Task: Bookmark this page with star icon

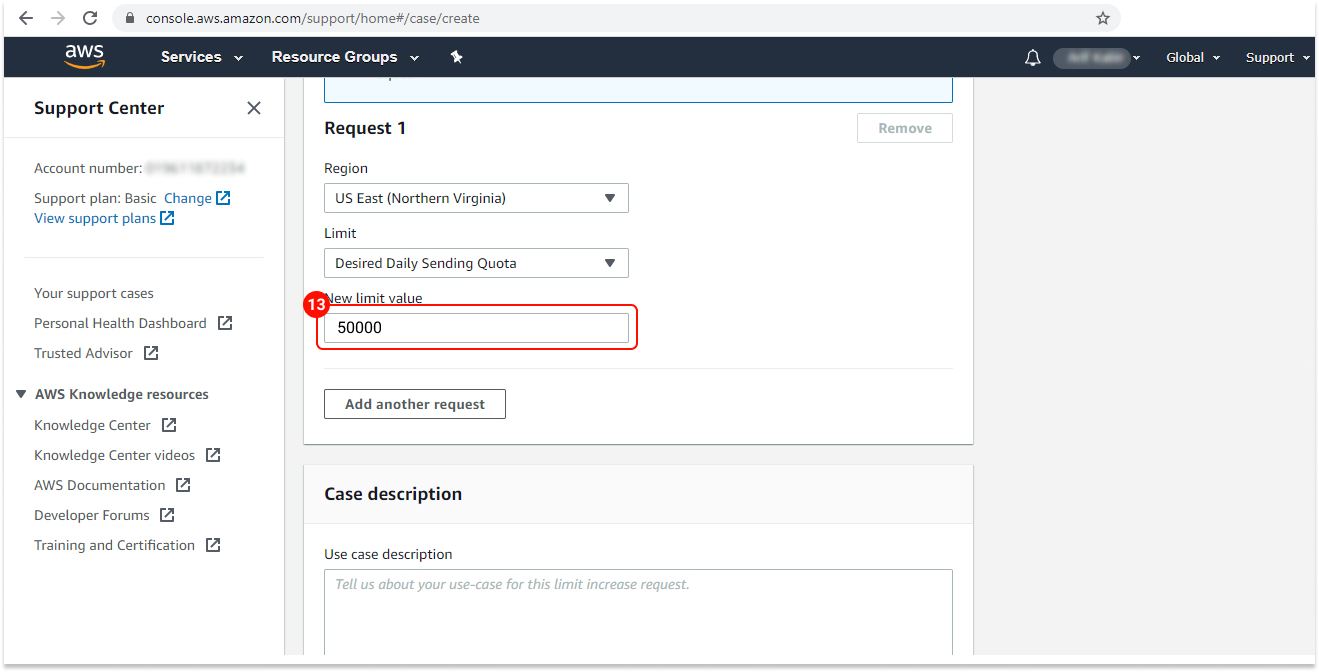Action: 1102,18
